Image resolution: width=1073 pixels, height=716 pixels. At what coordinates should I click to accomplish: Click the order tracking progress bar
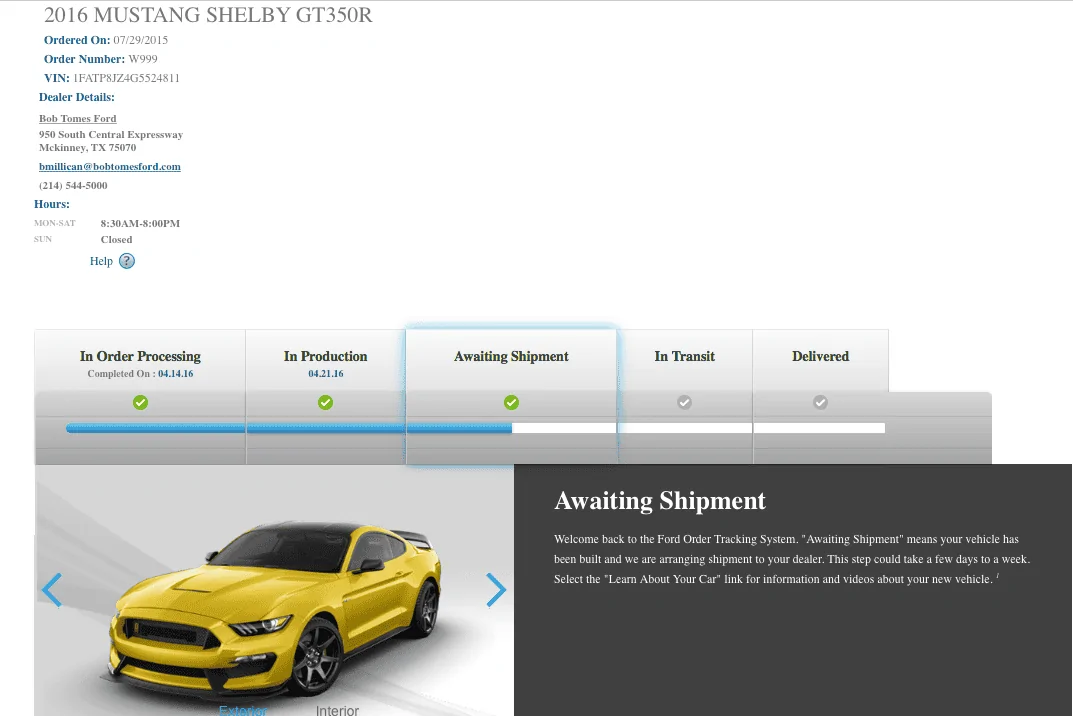476,428
